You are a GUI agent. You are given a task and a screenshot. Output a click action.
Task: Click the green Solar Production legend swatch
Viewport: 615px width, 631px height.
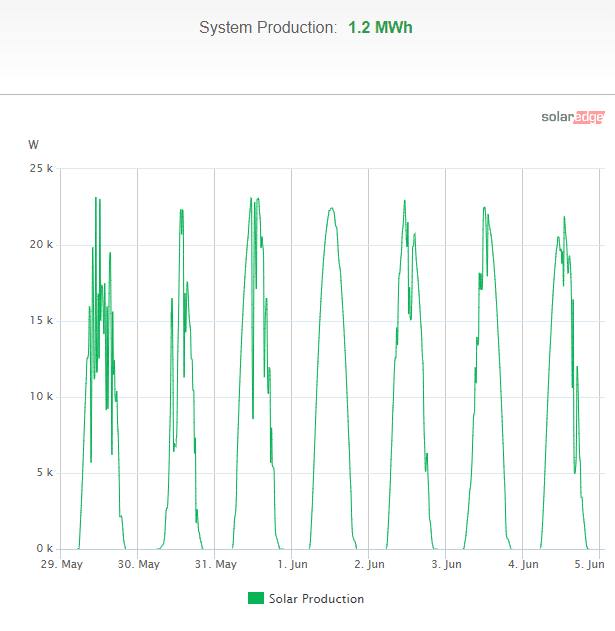255,599
